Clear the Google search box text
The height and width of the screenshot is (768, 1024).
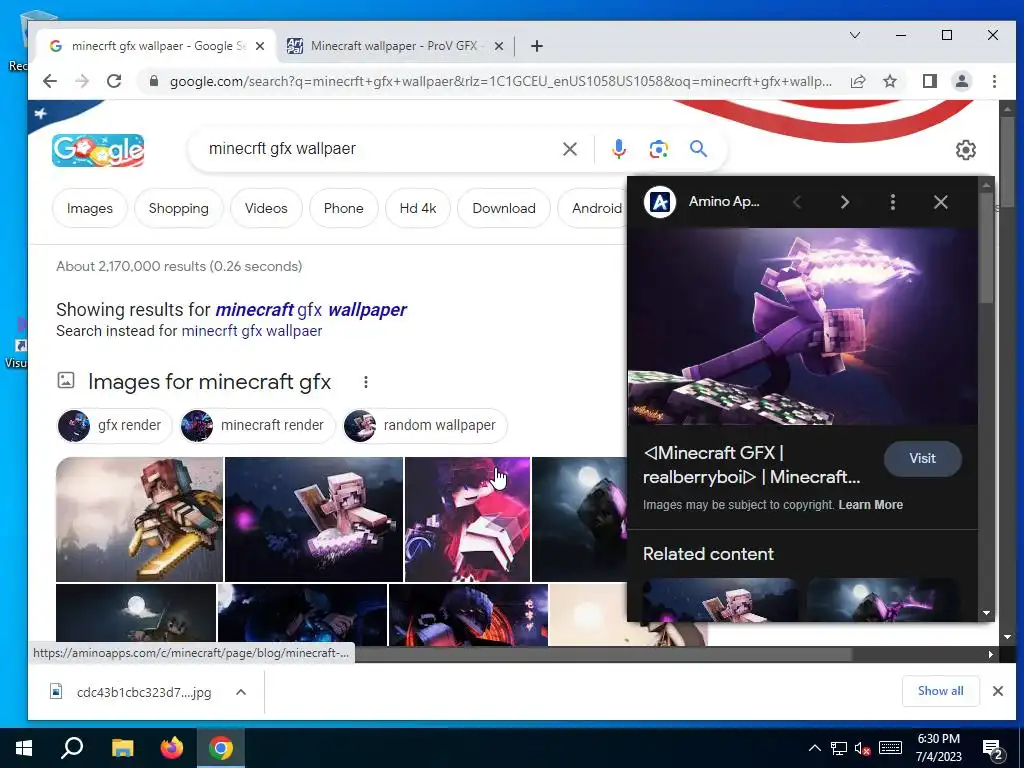[569, 149]
